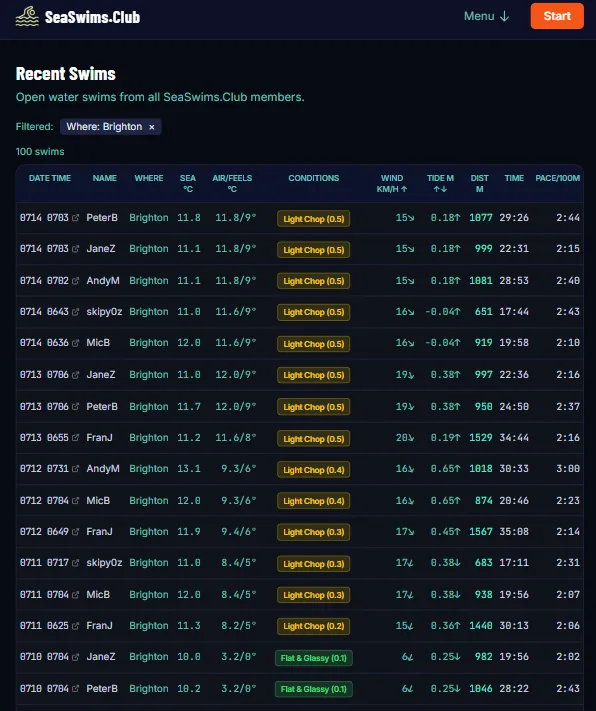Select MicB name in the 0712 0704 row

point(98,500)
